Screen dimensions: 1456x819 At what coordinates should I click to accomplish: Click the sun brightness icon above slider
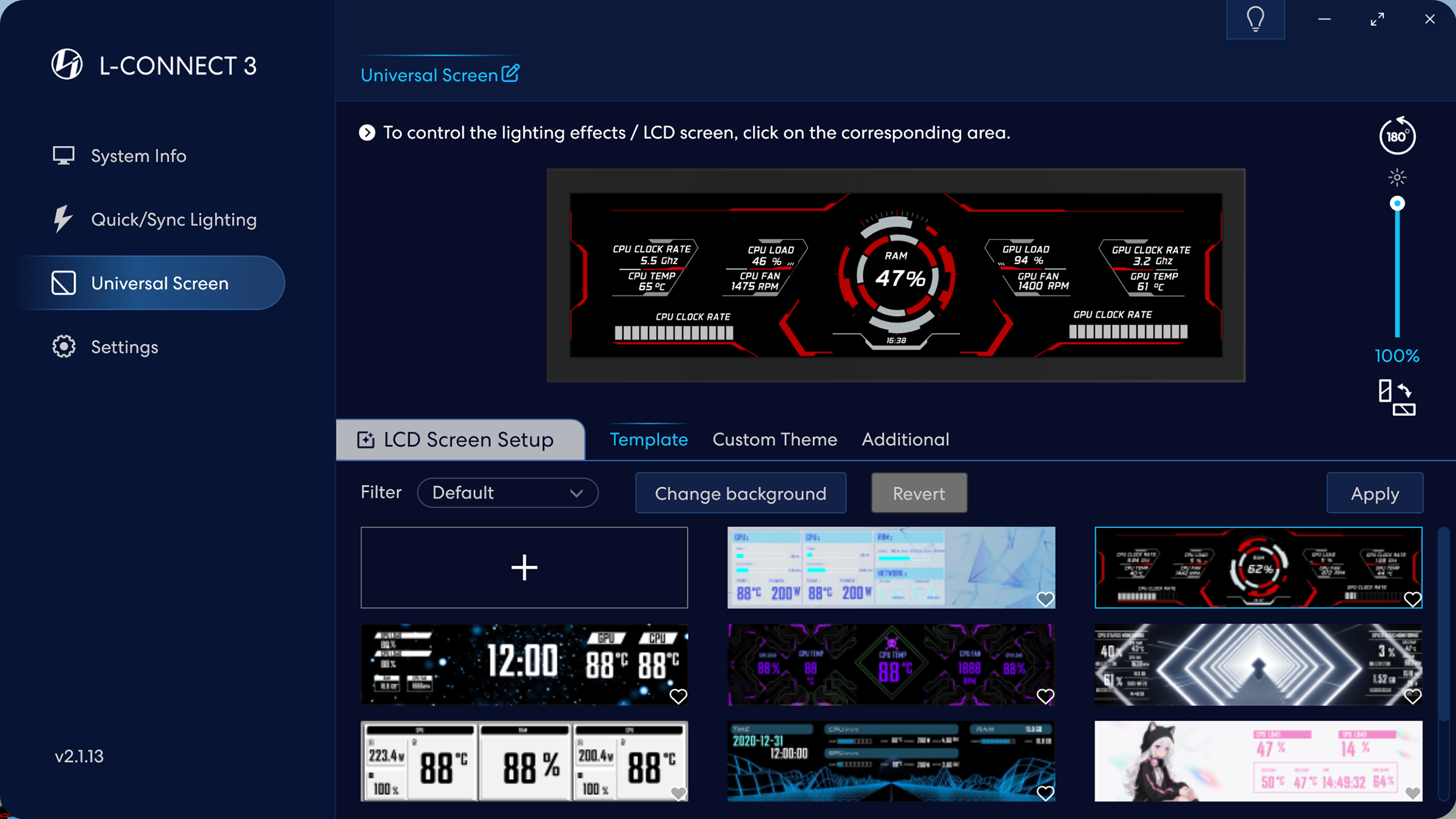pyautogui.click(x=1397, y=178)
